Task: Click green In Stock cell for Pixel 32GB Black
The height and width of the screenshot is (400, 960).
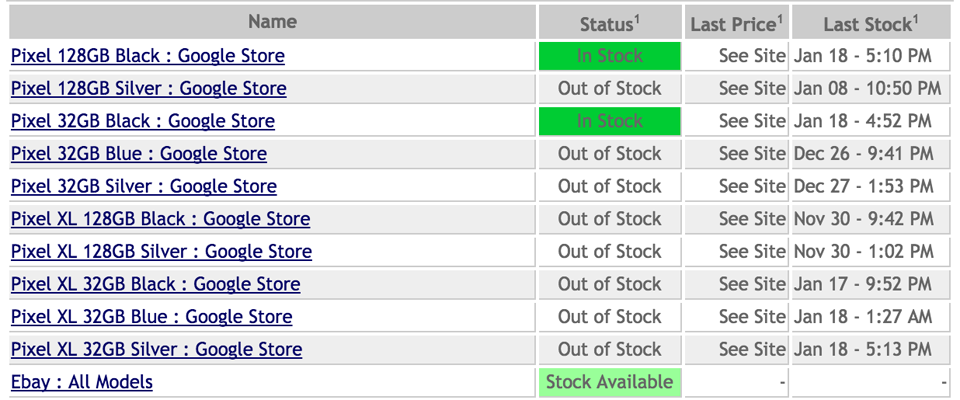Action: click(610, 121)
